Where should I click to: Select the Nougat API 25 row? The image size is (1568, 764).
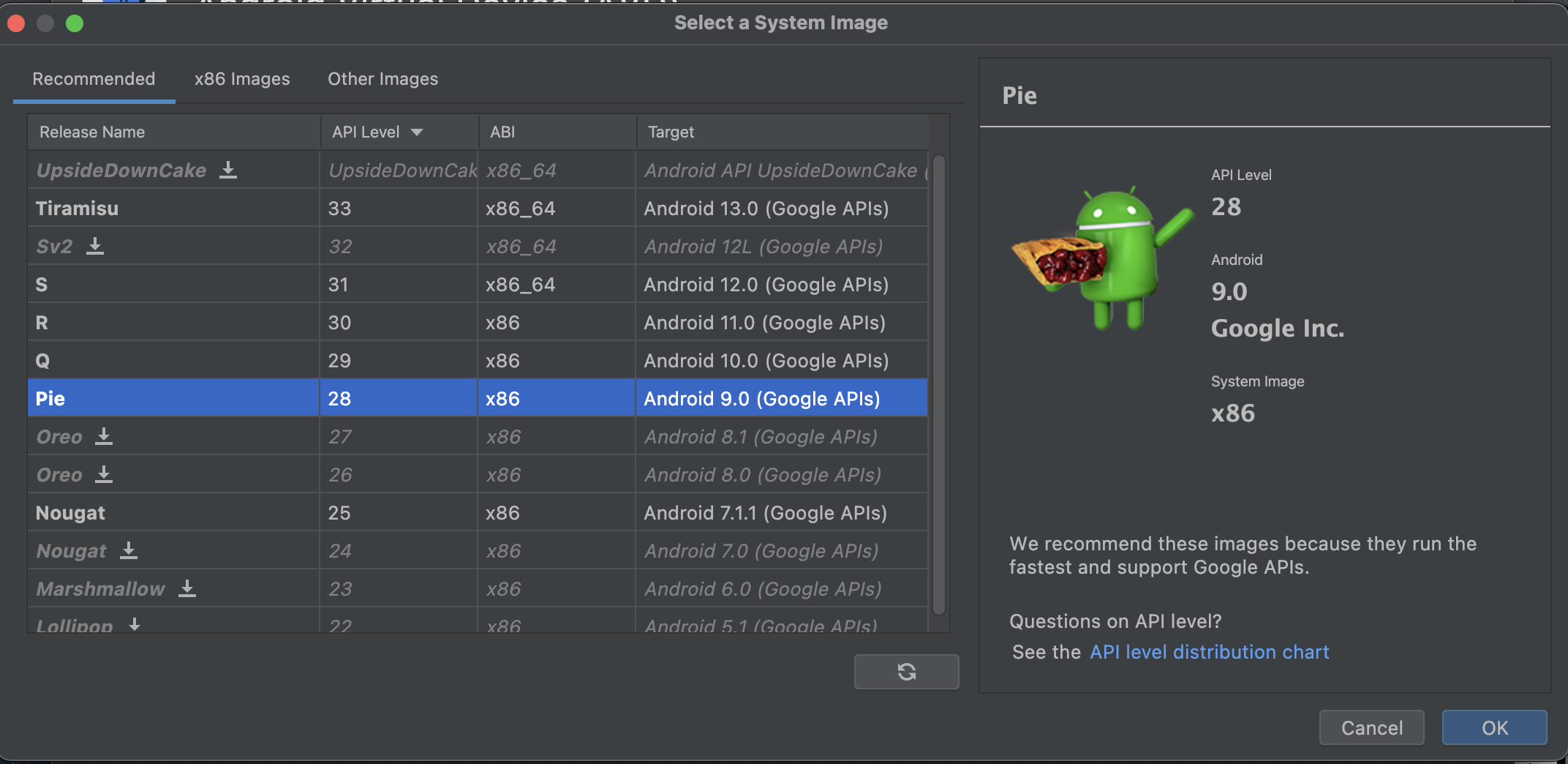pyautogui.click(x=478, y=513)
